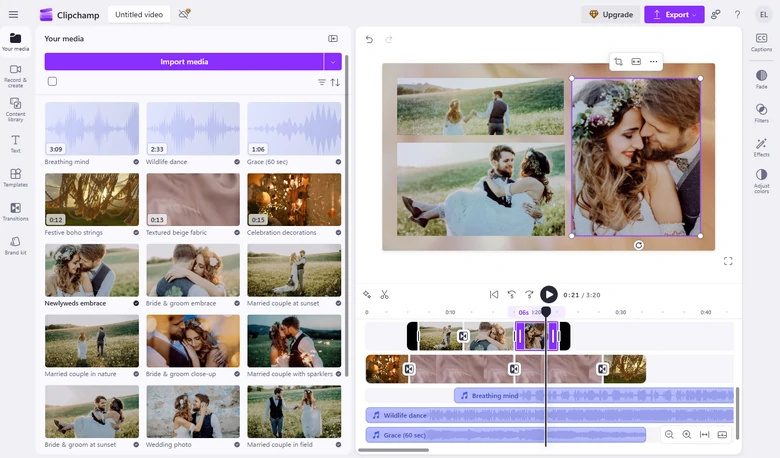Select the Textured beige fabric thumbnail
780x458 pixels.
click(x=193, y=199)
